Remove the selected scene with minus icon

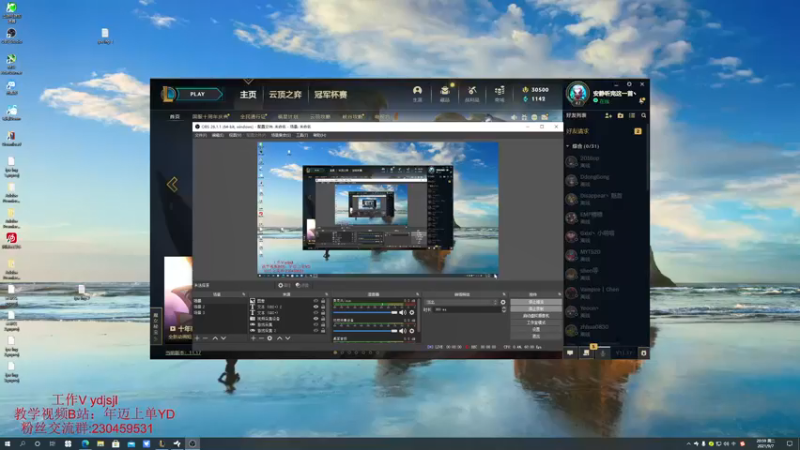click(206, 338)
